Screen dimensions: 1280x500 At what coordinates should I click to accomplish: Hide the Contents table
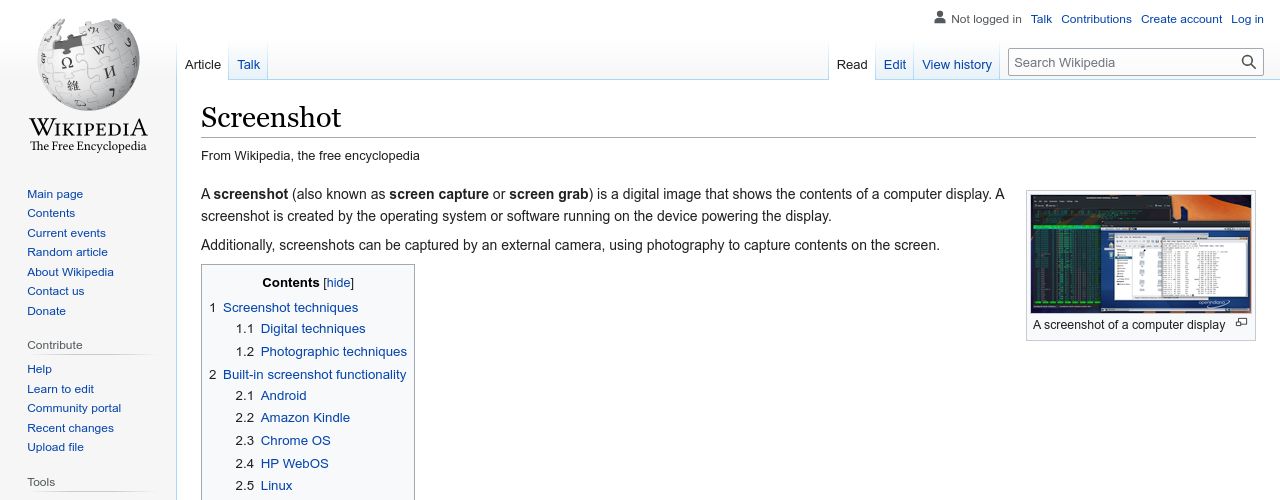(x=338, y=283)
